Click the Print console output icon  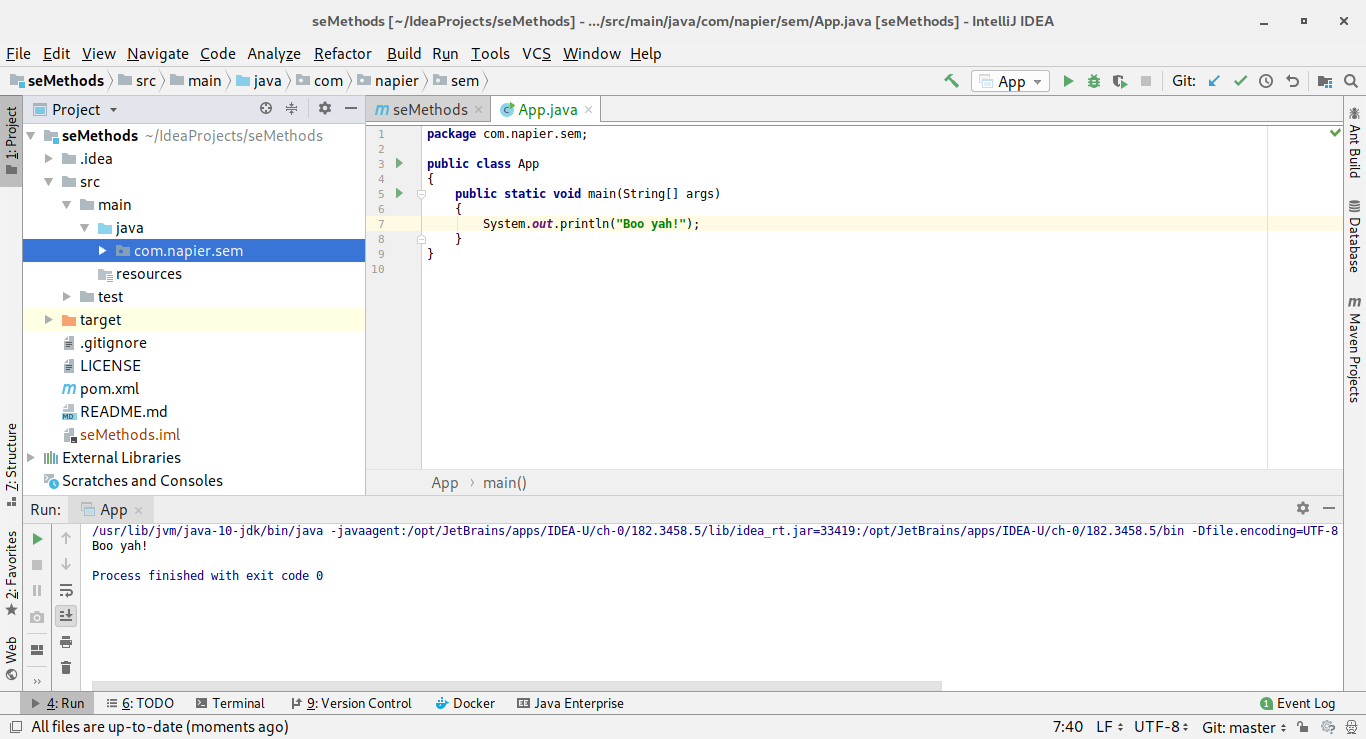coord(66,642)
